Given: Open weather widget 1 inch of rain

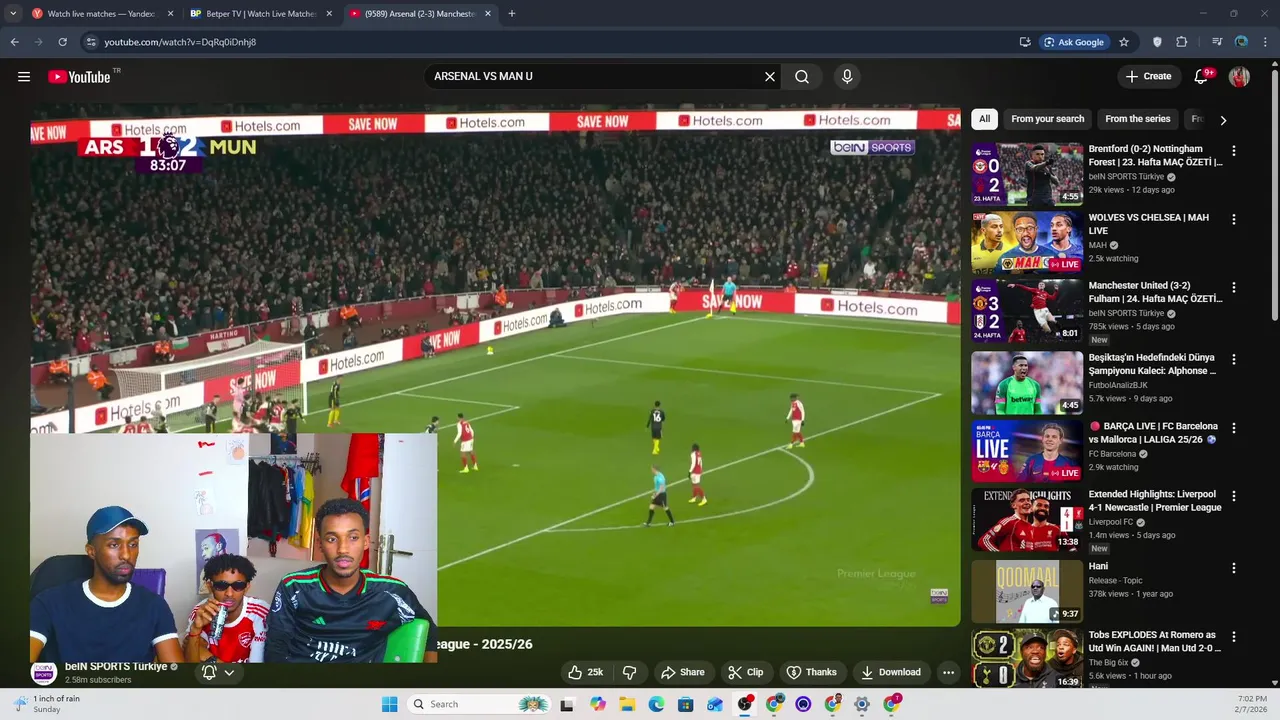Looking at the screenshot, I should pyautogui.click(x=46, y=704).
